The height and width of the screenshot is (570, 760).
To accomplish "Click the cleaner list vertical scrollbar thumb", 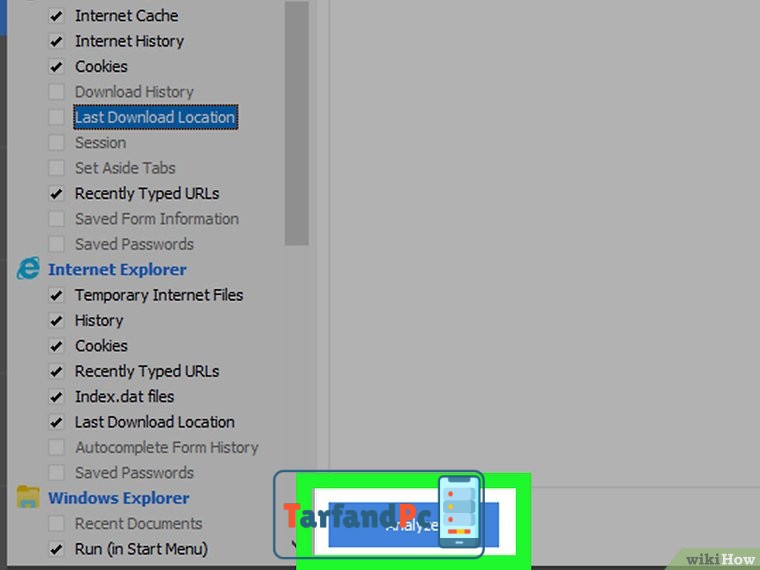I will point(297,124).
